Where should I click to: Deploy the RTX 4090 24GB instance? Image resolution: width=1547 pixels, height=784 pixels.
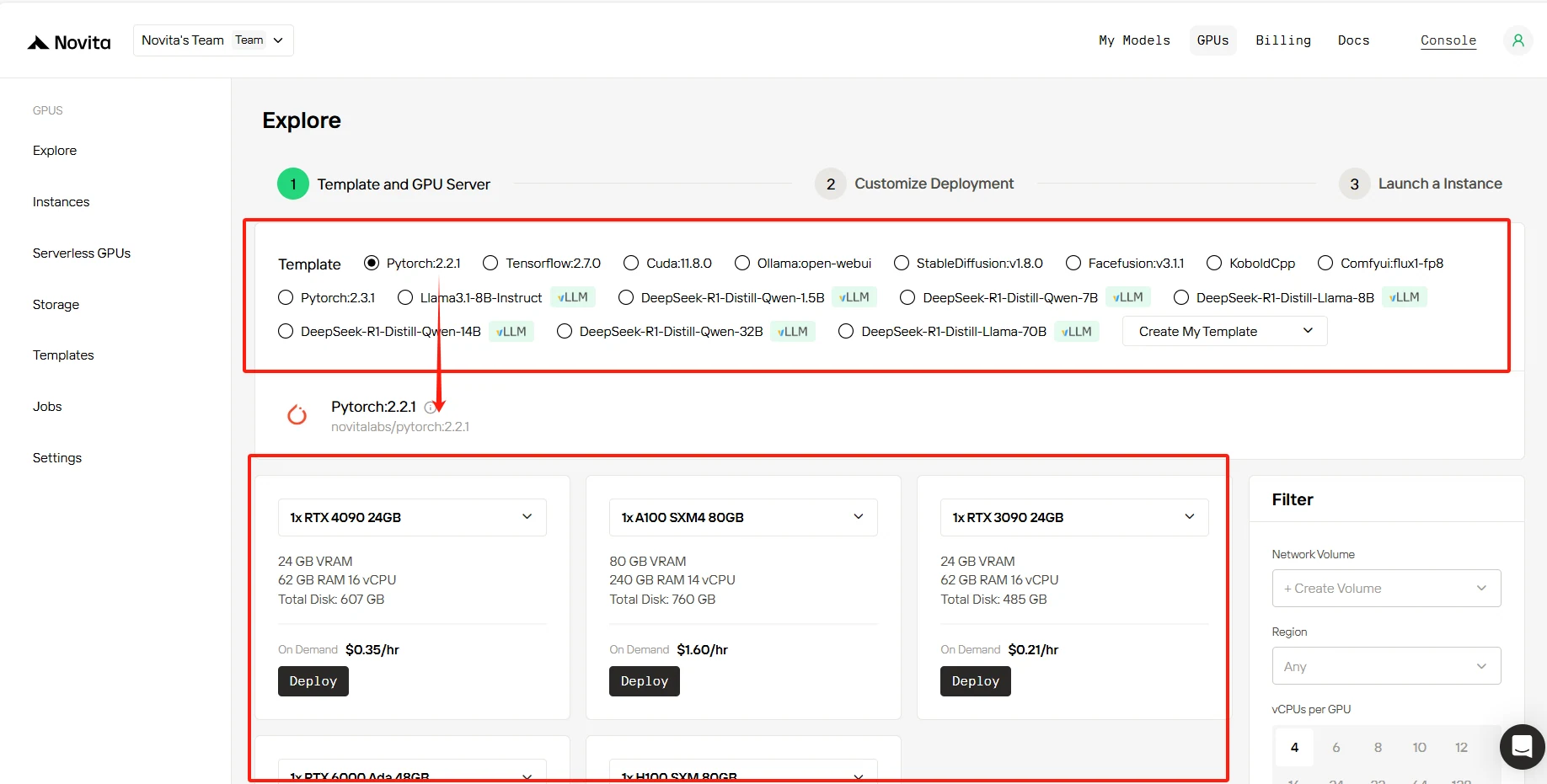tap(313, 681)
